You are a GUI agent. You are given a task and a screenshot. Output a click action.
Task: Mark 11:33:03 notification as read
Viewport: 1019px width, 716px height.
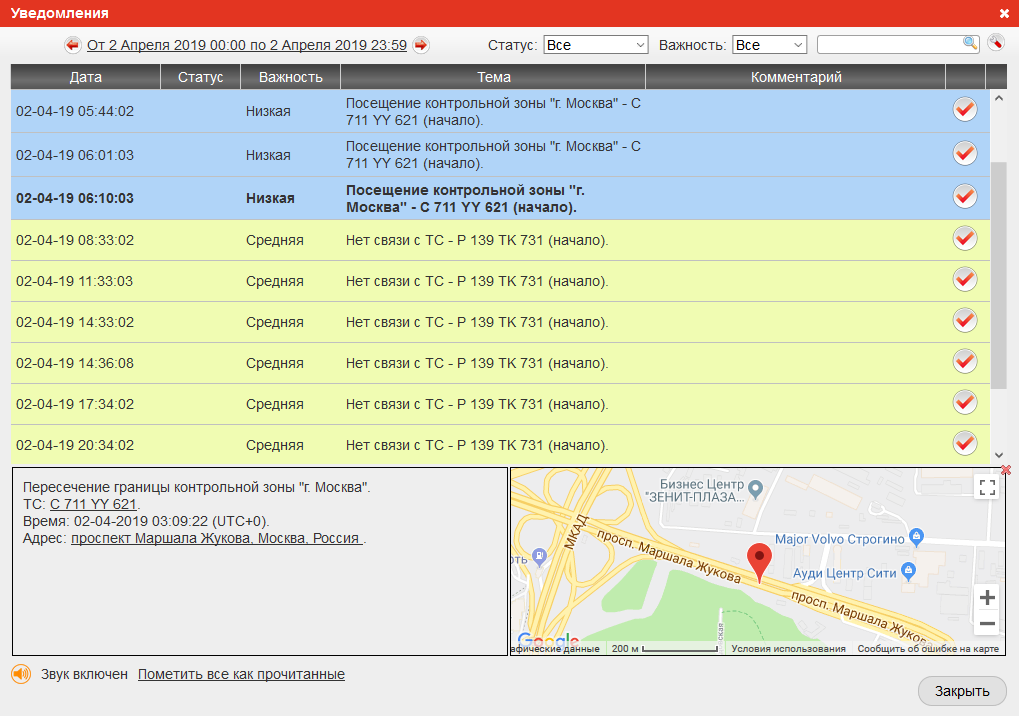(x=964, y=279)
